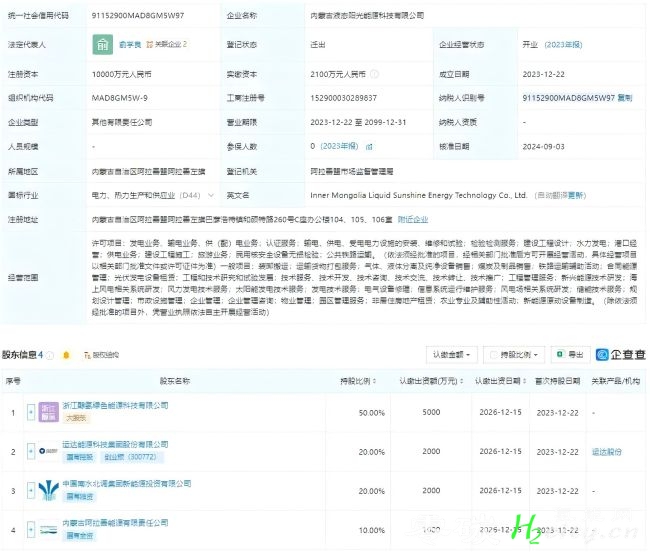This screenshot has height=554, width=650.
Task: Click 复制 to copy taxpayer ID
Action: [625, 98]
